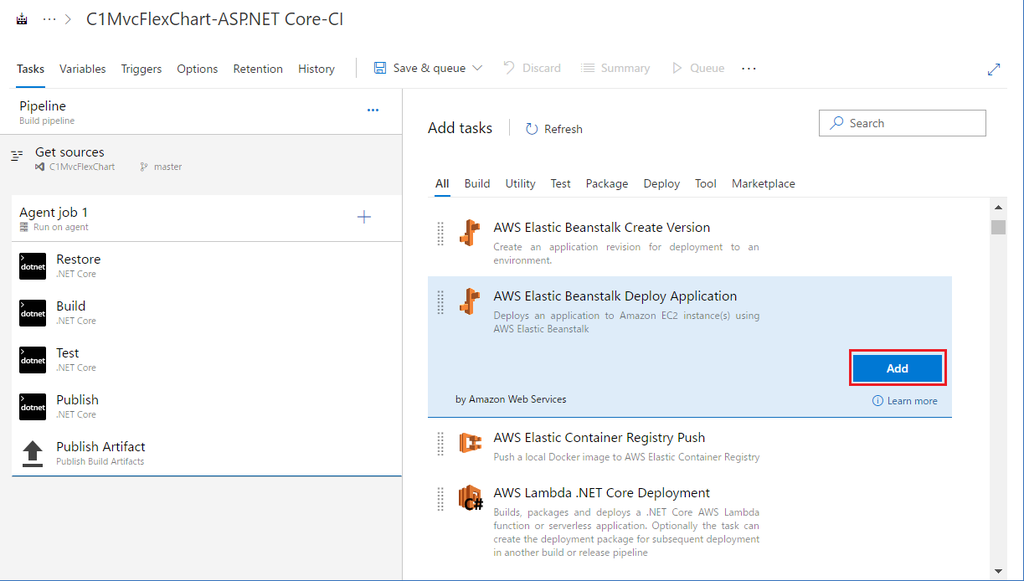Click the Get sources list icon

17,155
